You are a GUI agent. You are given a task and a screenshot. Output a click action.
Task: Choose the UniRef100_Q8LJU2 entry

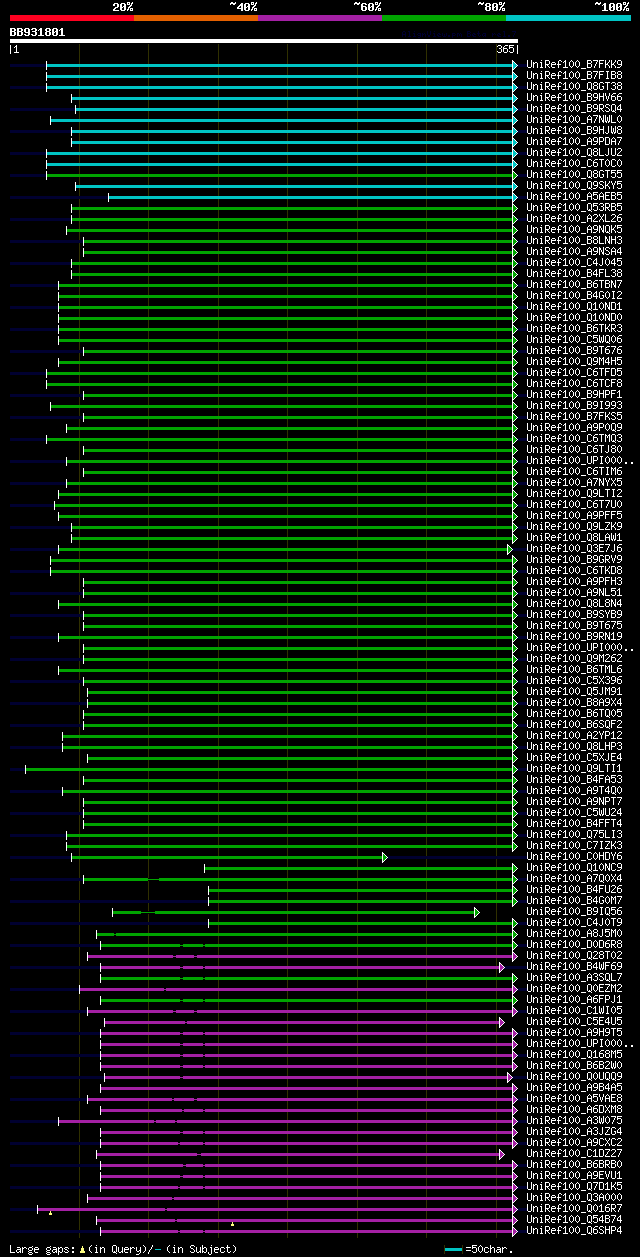point(574,153)
